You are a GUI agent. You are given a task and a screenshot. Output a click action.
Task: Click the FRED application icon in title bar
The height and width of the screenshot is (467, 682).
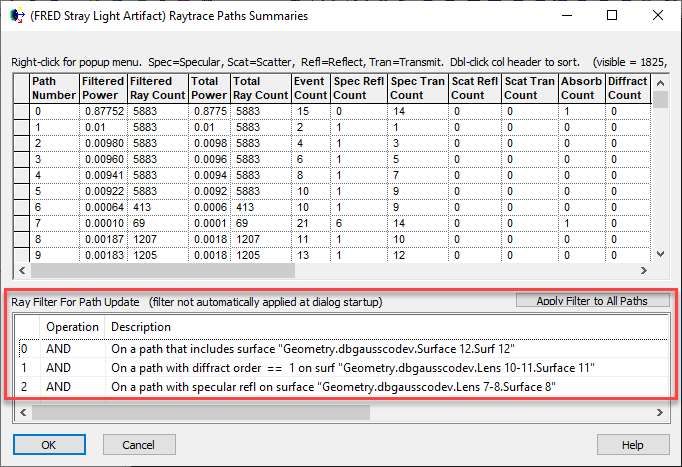click(17, 16)
